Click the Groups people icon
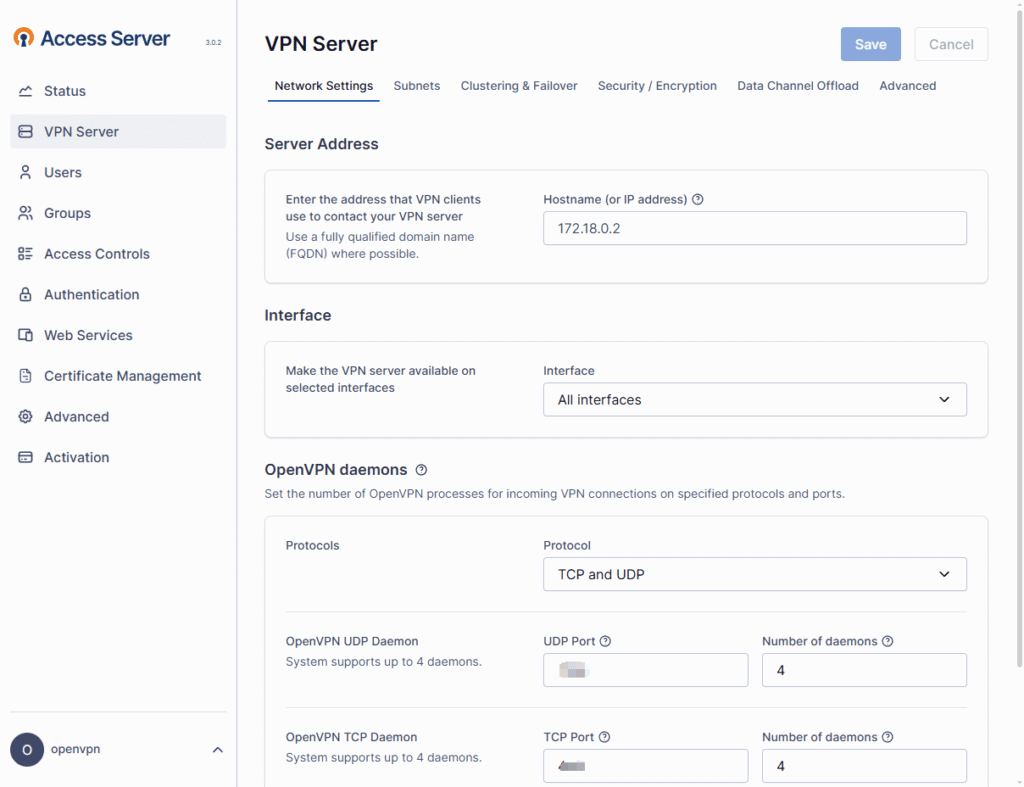Image resolution: width=1024 pixels, height=787 pixels. (x=26, y=213)
